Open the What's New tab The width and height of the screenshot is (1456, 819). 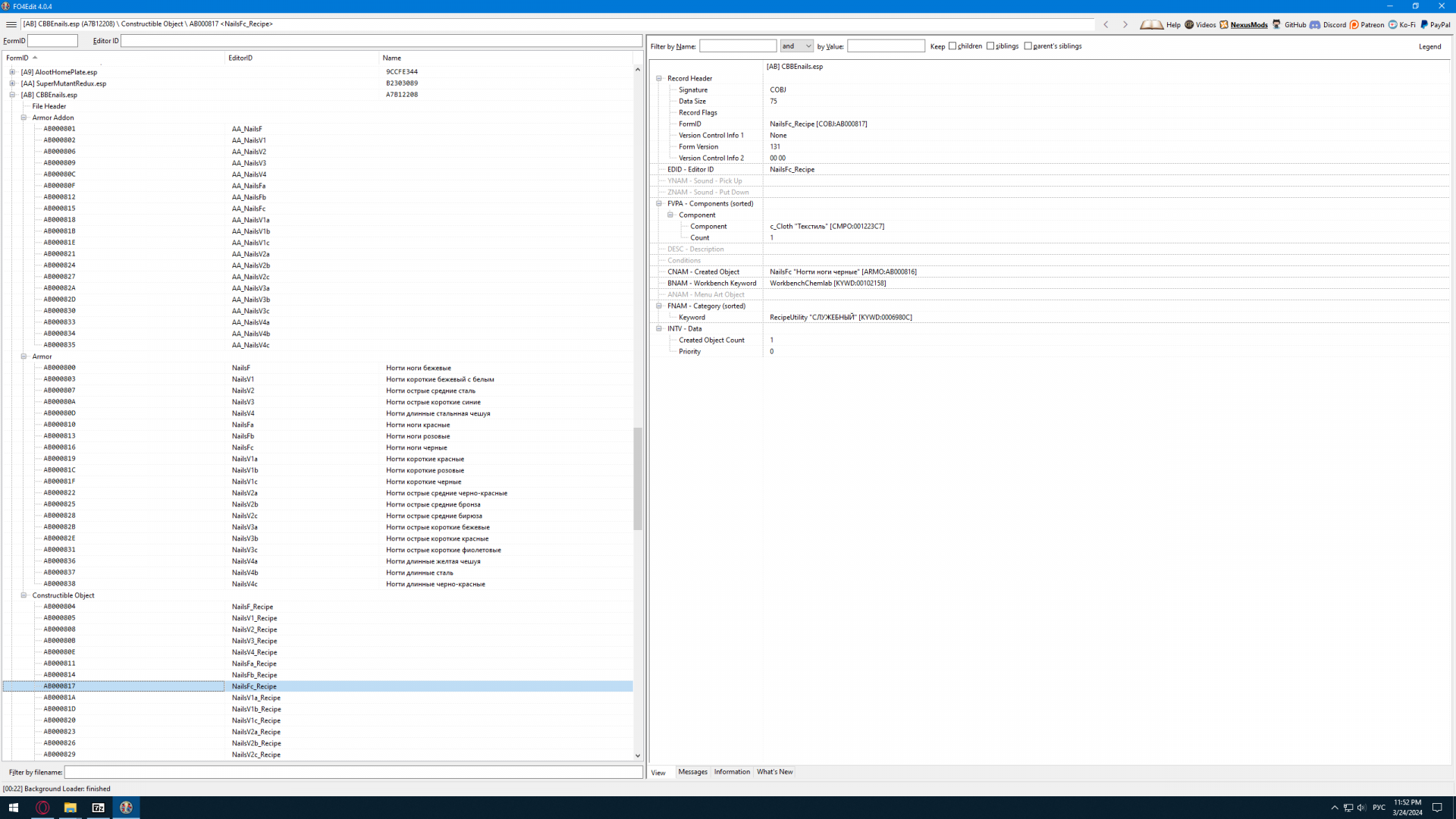774,772
